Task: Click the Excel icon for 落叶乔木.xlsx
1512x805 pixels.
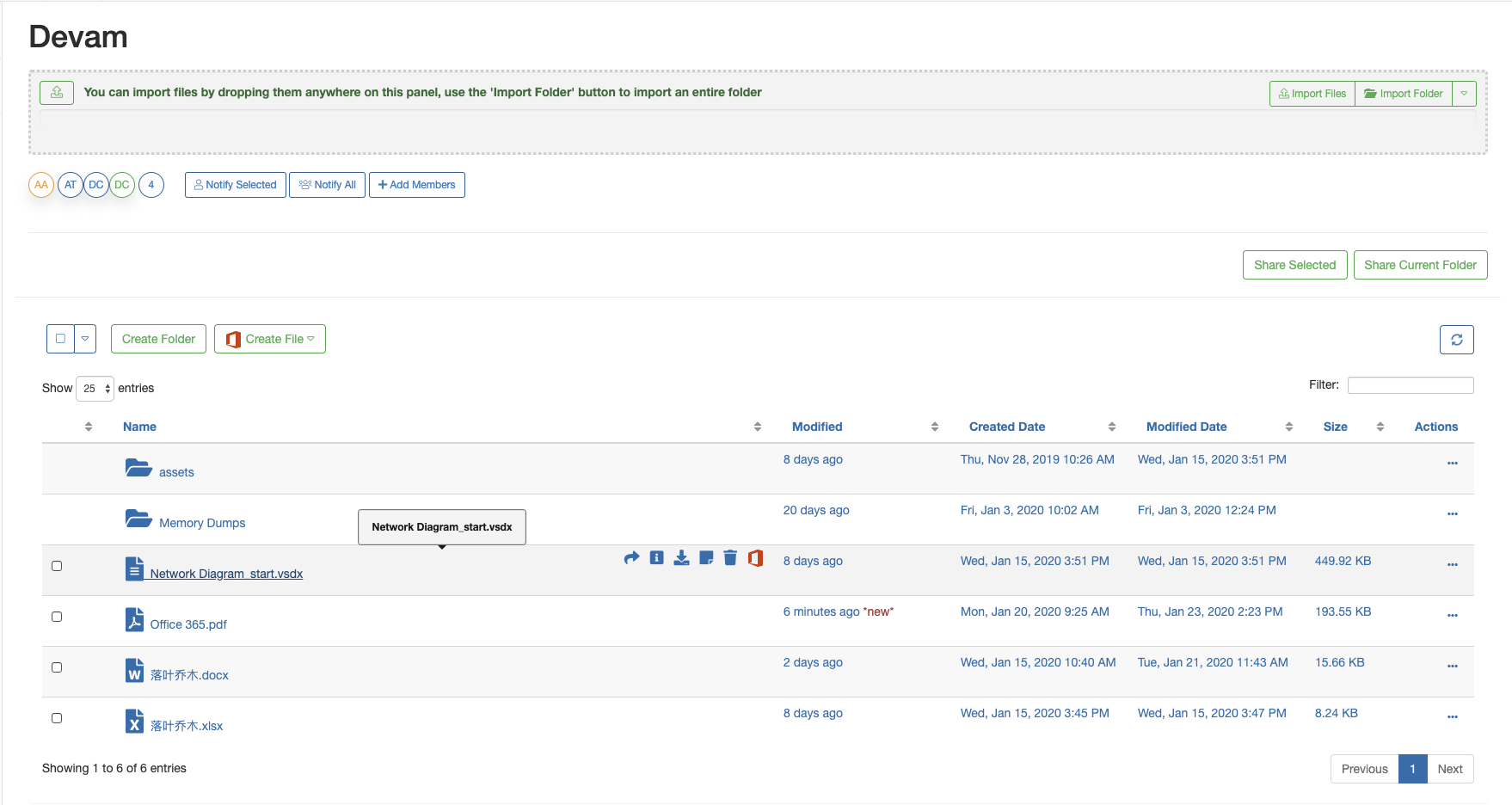Action: [134, 722]
